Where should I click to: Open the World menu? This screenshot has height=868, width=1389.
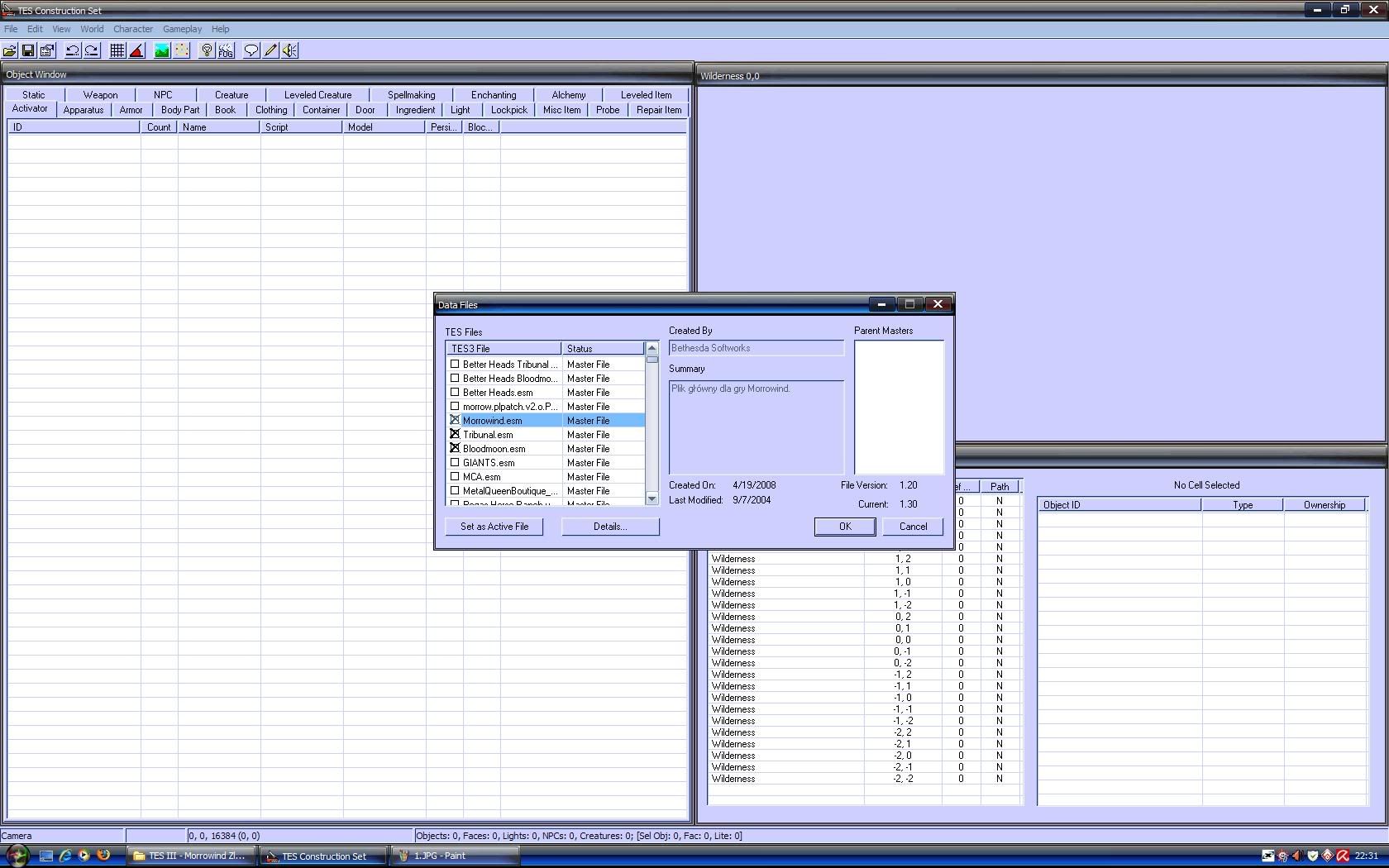pyautogui.click(x=92, y=29)
